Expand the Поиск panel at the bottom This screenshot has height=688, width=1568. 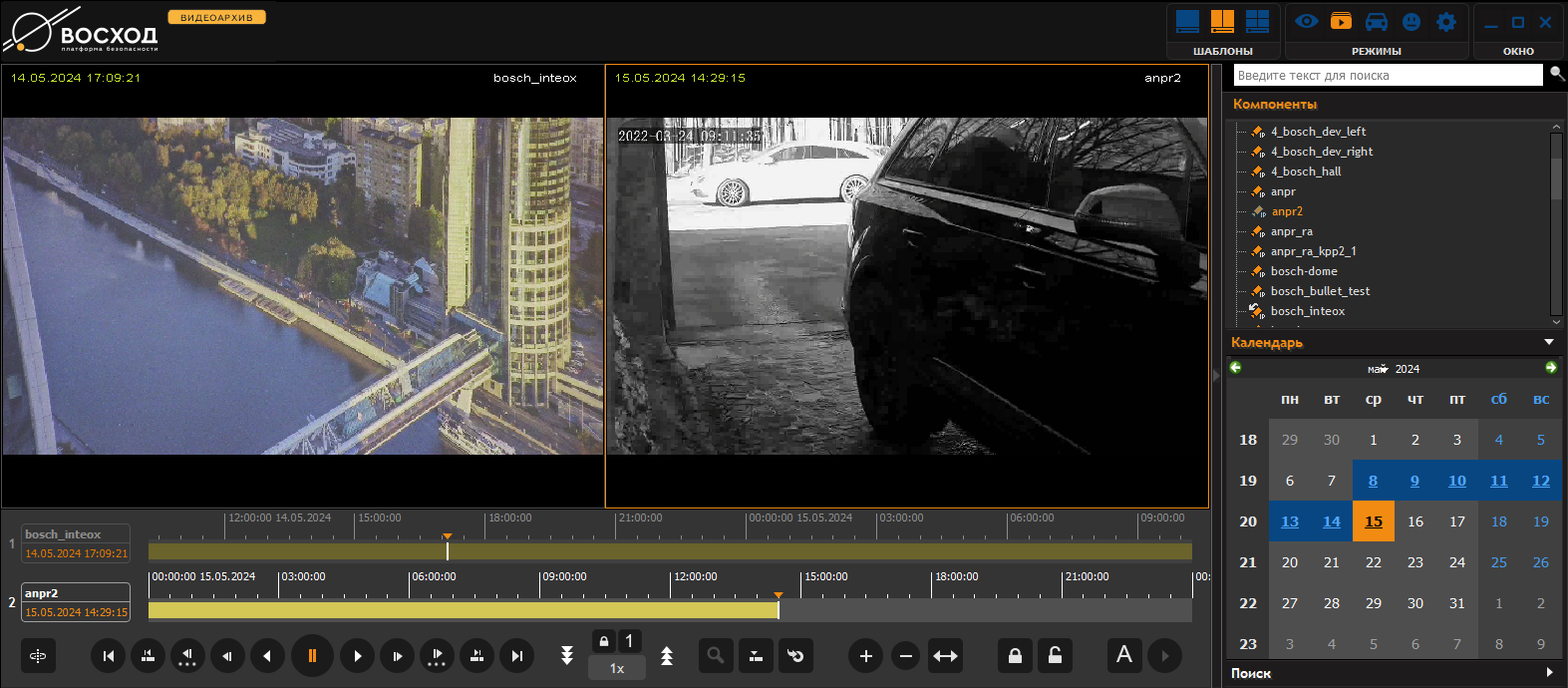click(x=1549, y=673)
